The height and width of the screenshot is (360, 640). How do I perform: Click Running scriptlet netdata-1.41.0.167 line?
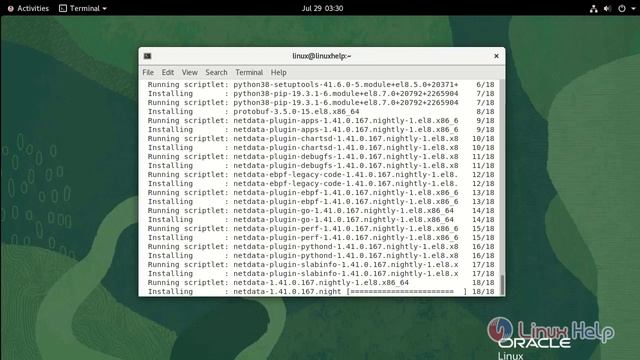pyautogui.click(x=321, y=282)
